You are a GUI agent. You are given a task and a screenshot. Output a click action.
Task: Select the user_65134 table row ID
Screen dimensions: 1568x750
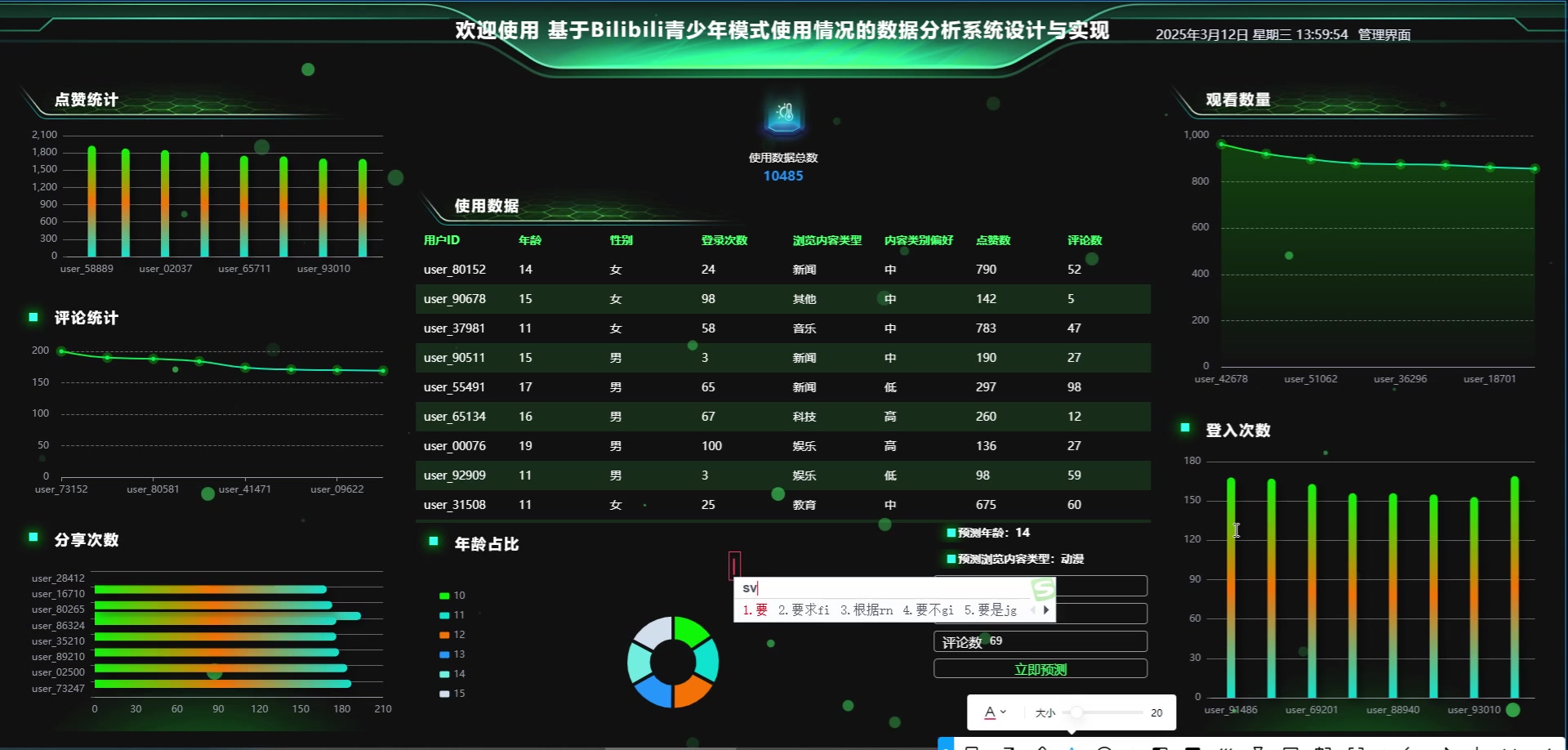point(455,417)
